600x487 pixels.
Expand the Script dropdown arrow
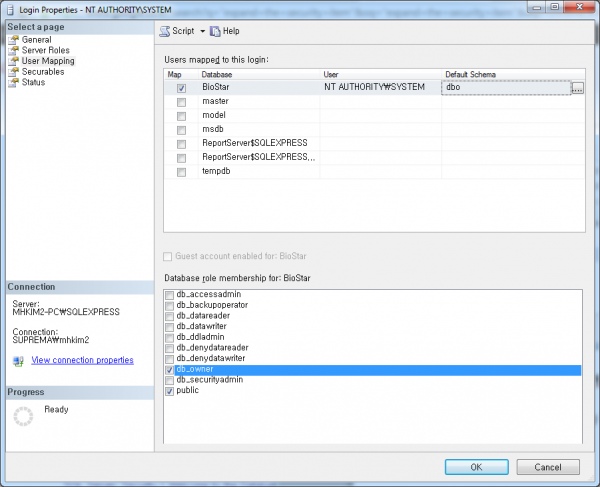click(x=201, y=32)
